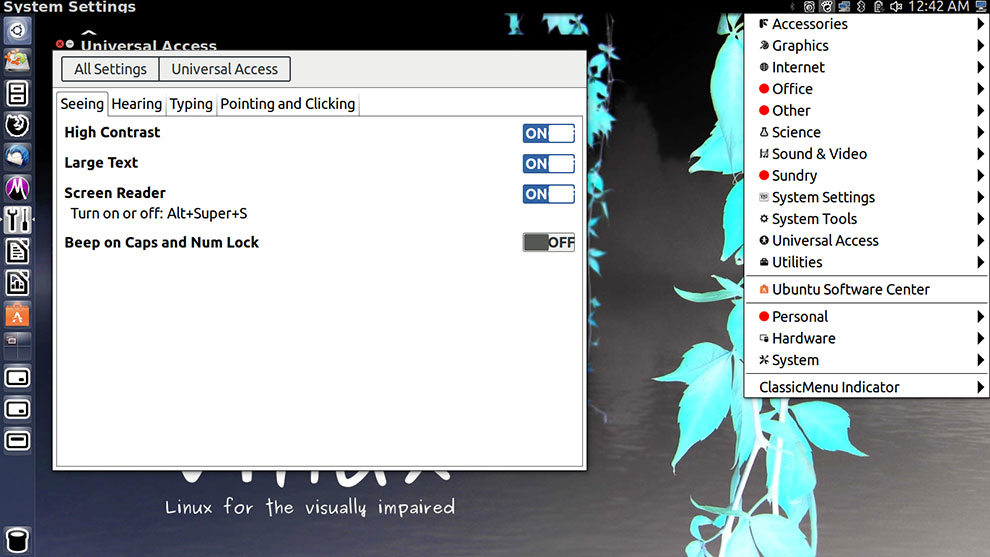This screenshot has width=990, height=557.
Task: Click the ClassicMenu foot indicator icon
Action: 826,6
